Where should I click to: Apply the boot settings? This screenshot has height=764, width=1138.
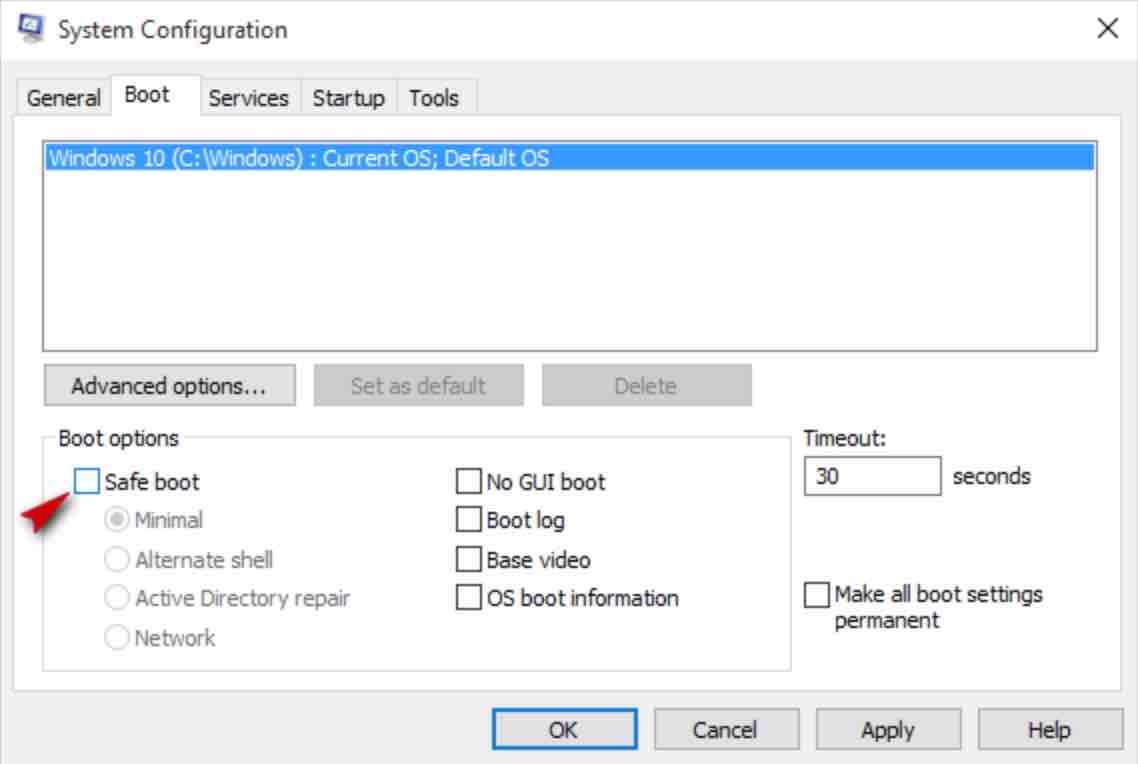(x=888, y=729)
